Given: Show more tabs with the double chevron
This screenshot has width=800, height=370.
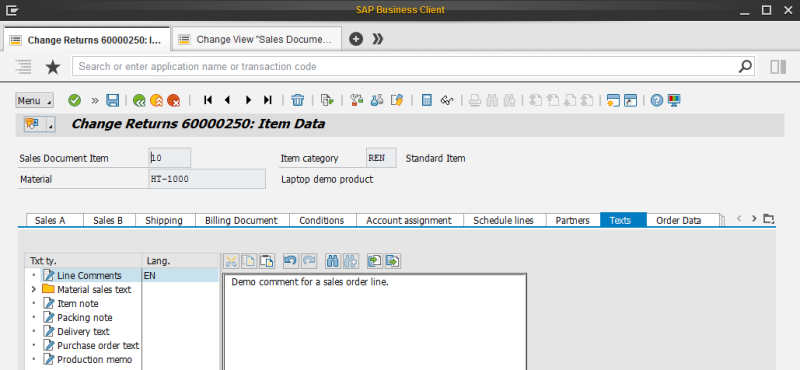Looking at the screenshot, I should [378, 39].
